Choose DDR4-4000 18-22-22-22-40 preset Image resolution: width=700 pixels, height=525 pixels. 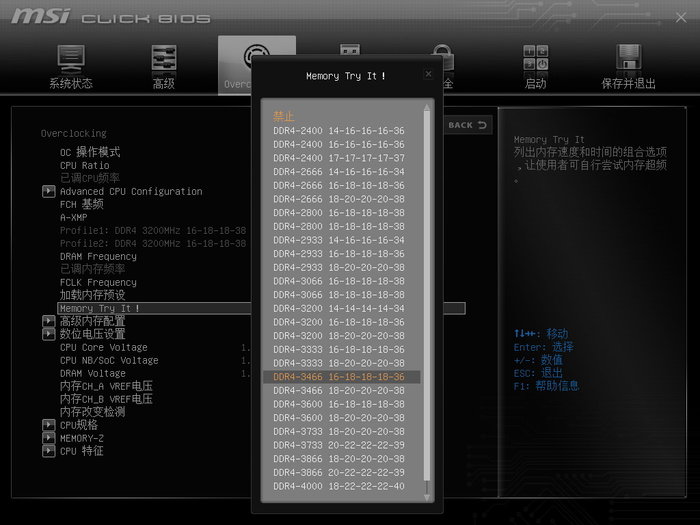click(x=339, y=486)
